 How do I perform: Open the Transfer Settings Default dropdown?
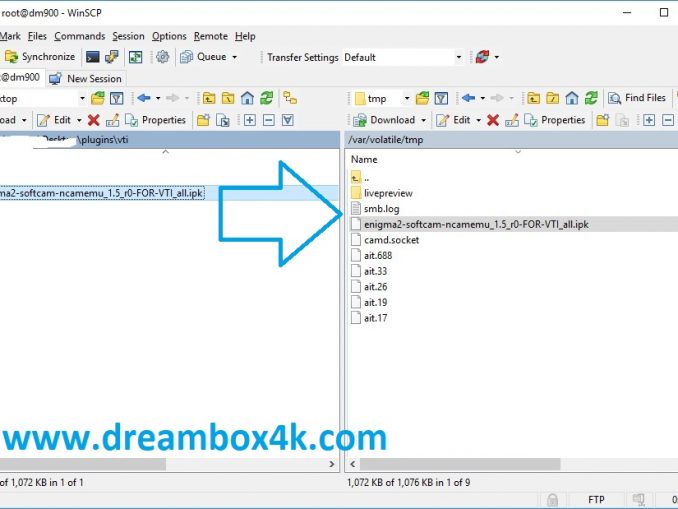(x=403, y=57)
